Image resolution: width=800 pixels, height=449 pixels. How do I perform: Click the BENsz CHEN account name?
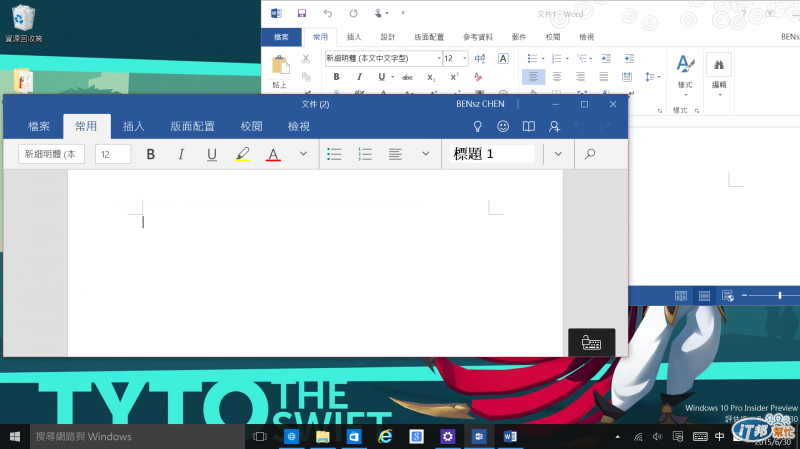point(480,104)
